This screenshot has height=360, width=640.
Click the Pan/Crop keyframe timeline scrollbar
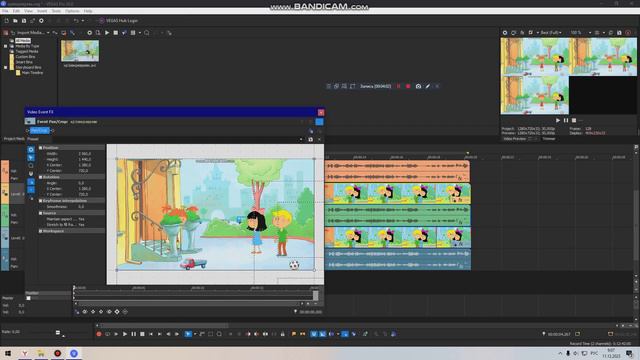pos(188,304)
